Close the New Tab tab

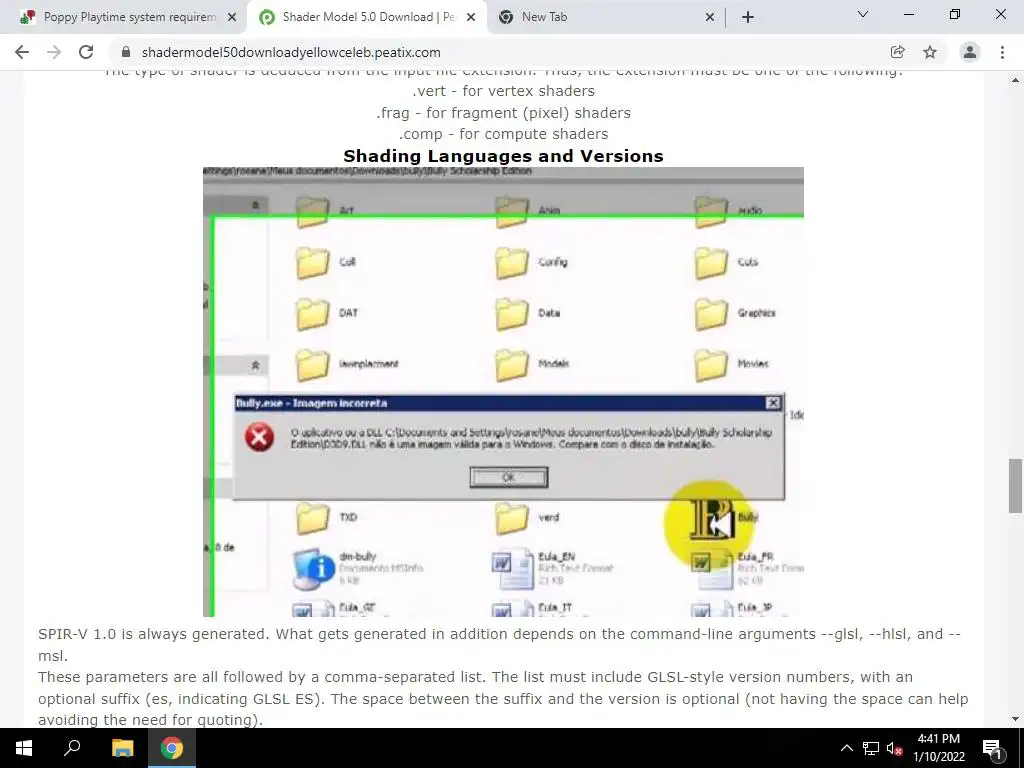click(x=710, y=17)
